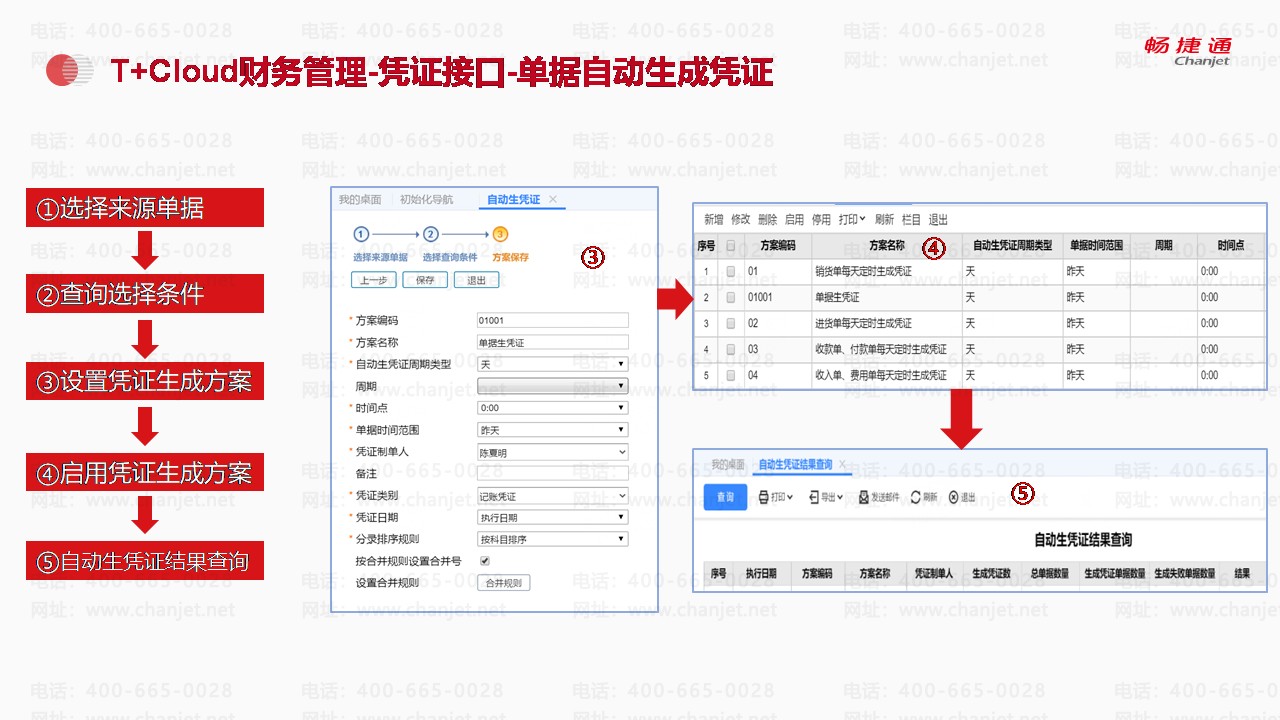This screenshot has width=1280, height=720.
Task: Click step 1 circle 选择来源单据 in the wizard
Action: coord(361,234)
